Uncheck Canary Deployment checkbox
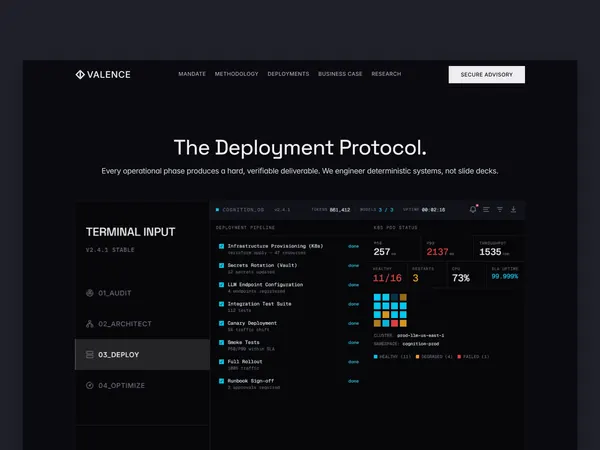Image resolution: width=600 pixels, height=450 pixels. coord(221,323)
